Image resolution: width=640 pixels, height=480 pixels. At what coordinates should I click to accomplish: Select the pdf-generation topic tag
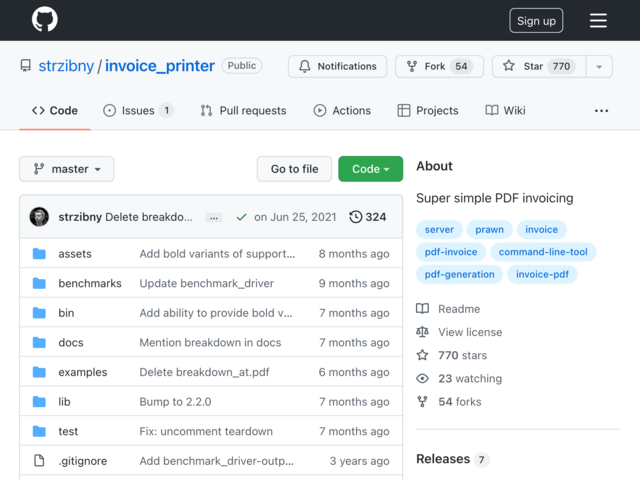coord(459,274)
